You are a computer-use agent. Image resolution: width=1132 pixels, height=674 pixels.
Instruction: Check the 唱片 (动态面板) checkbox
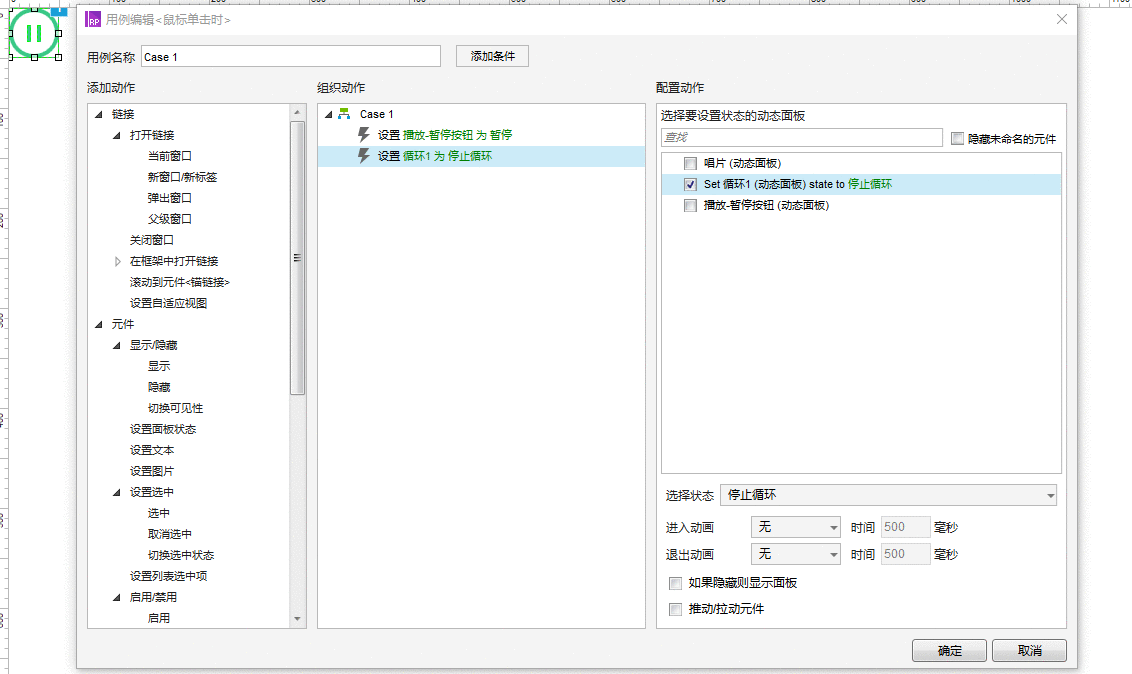click(690, 164)
